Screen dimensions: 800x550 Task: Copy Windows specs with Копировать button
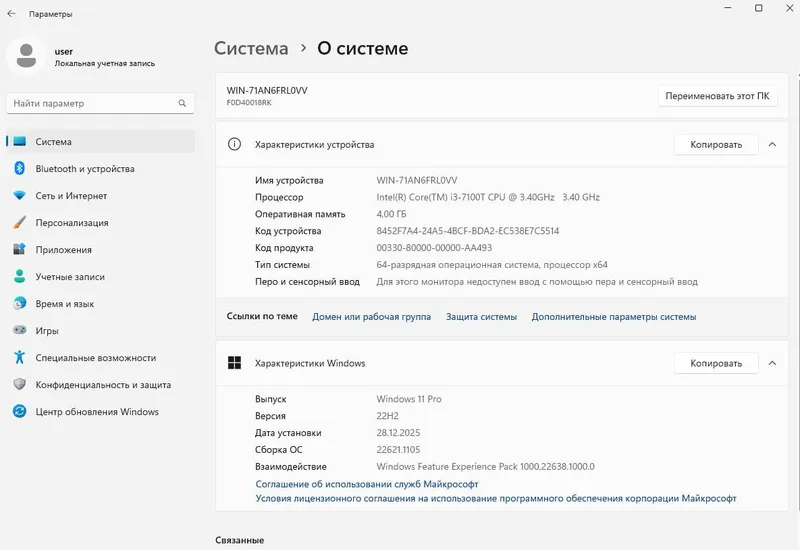click(x=716, y=363)
